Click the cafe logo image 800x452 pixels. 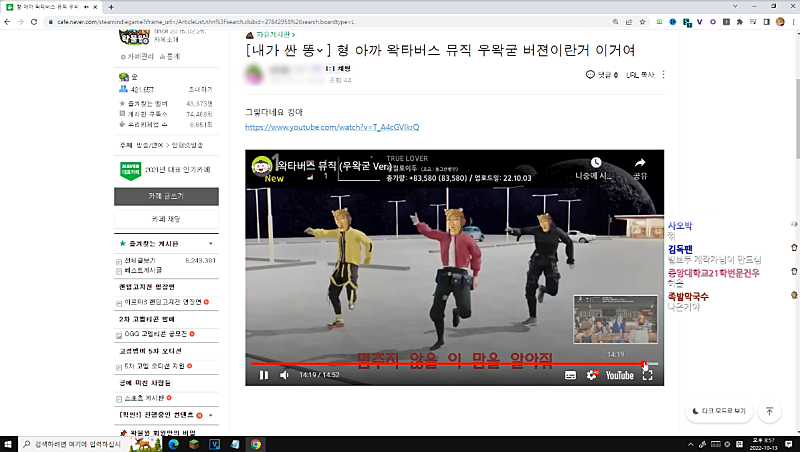[x=135, y=37]
